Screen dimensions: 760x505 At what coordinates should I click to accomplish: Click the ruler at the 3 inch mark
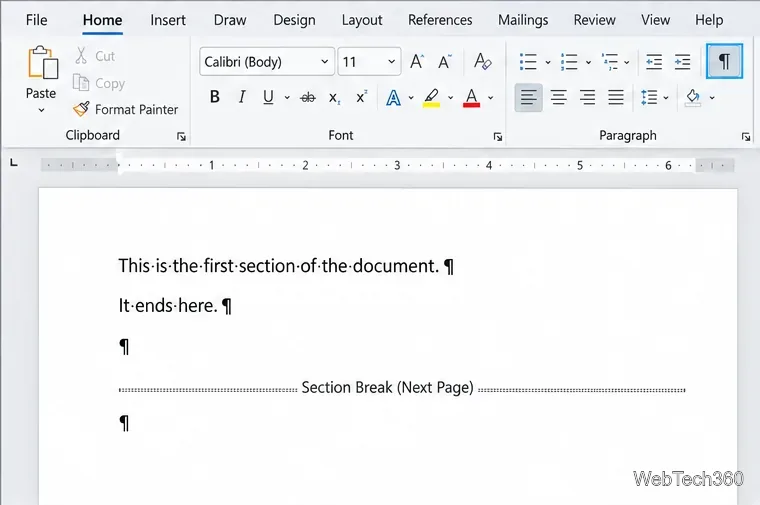click(397, 165)
